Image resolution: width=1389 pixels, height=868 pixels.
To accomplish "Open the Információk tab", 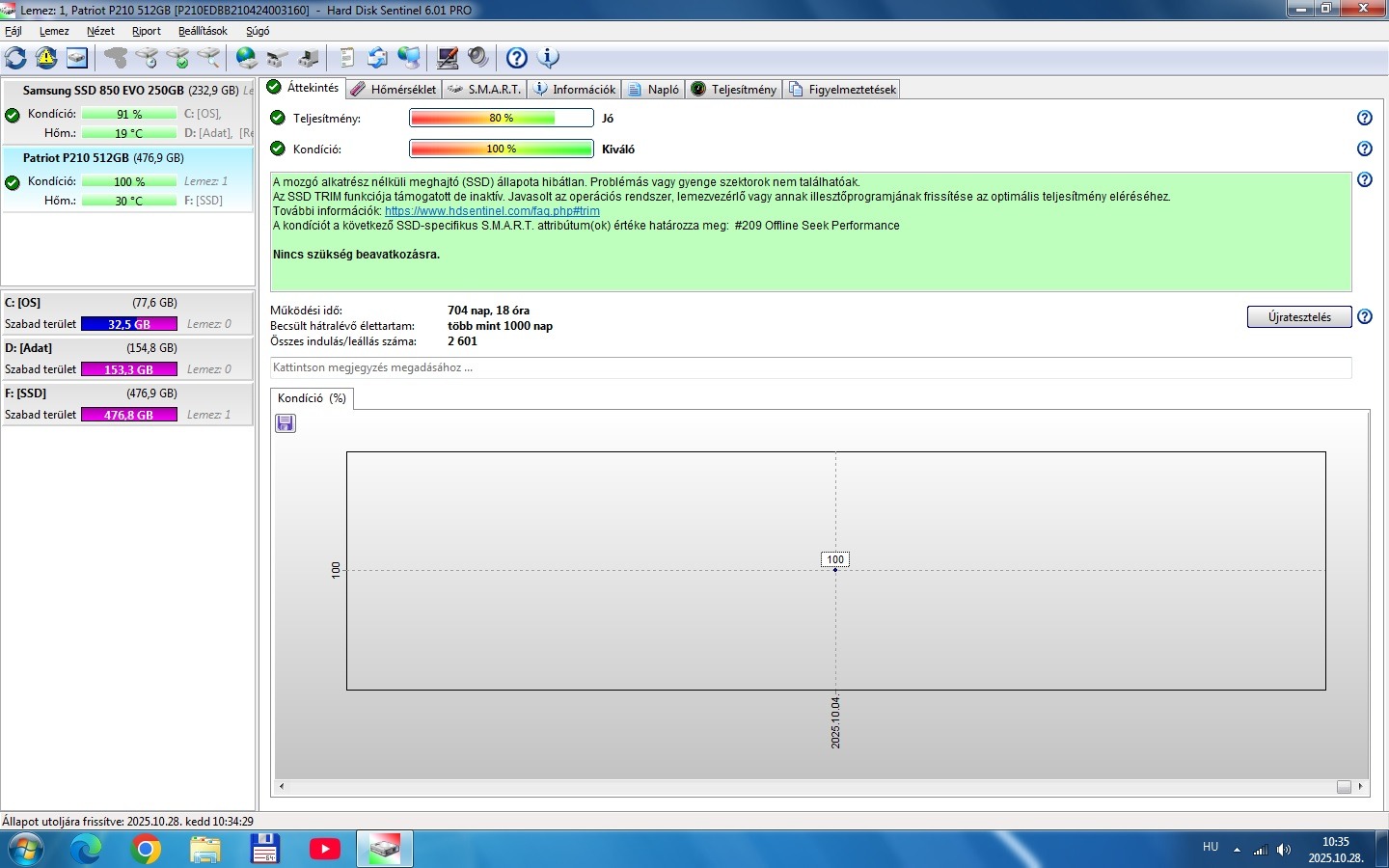I will point(574,89).
